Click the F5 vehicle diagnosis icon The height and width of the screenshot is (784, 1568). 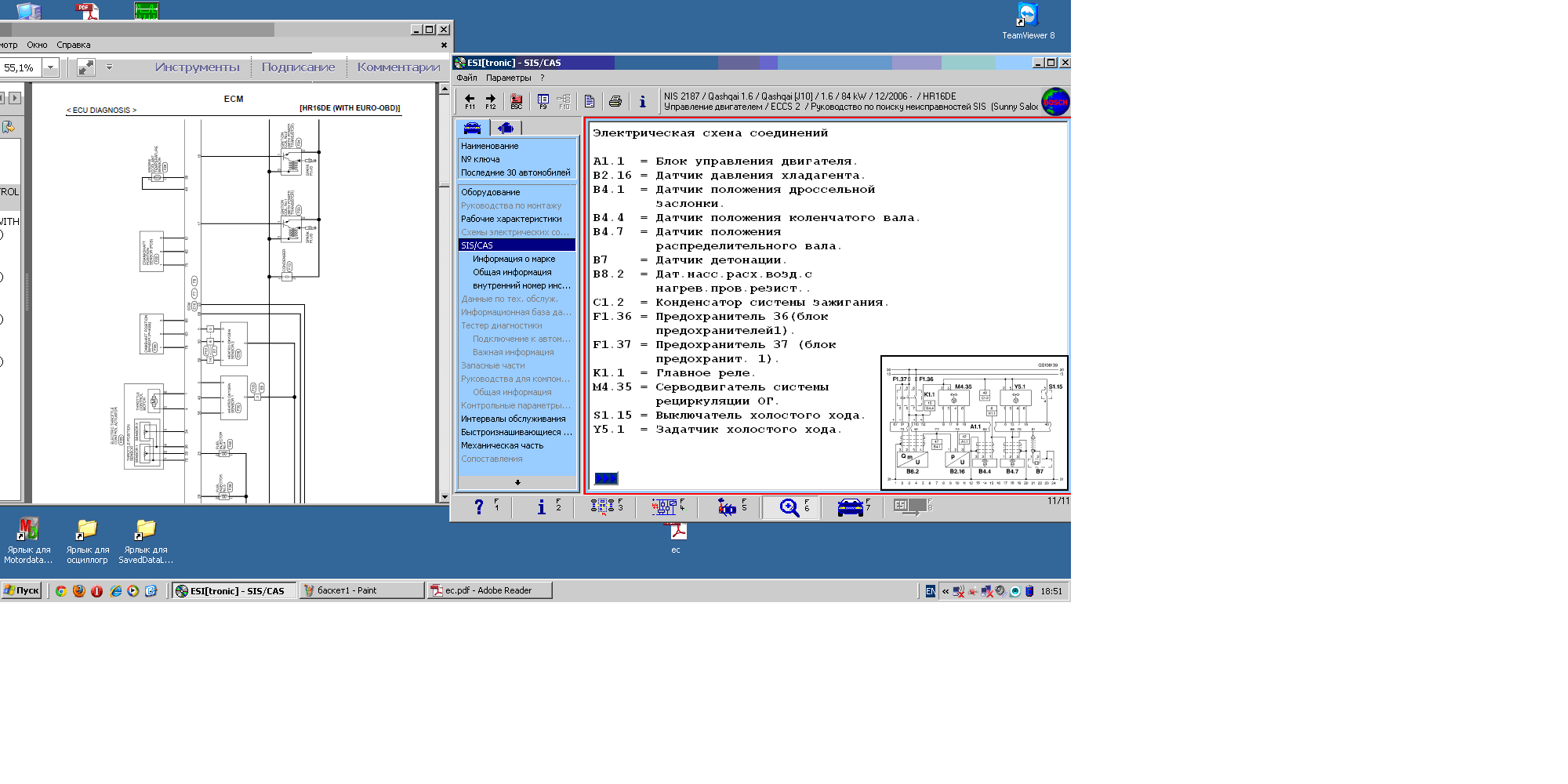pyautogui.click(x=727, y=507)
